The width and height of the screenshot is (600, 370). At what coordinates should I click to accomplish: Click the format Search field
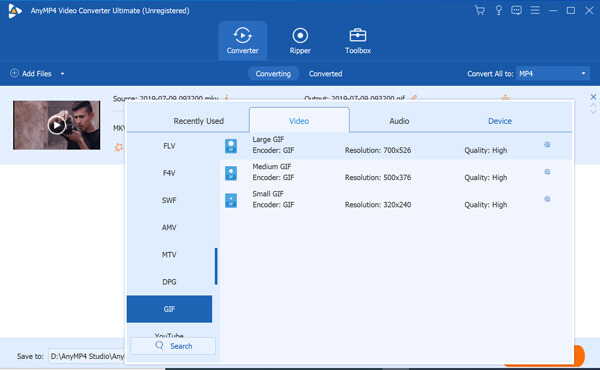173,346
